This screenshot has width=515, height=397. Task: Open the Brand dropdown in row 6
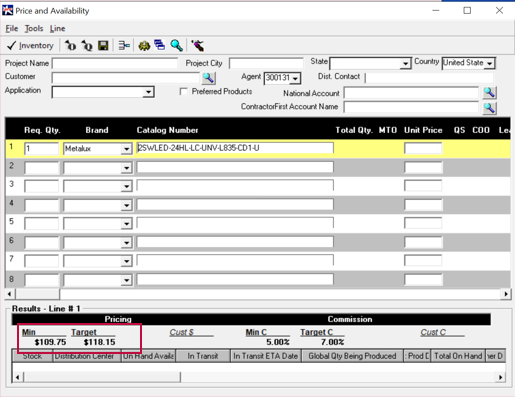tap(127, 242)
